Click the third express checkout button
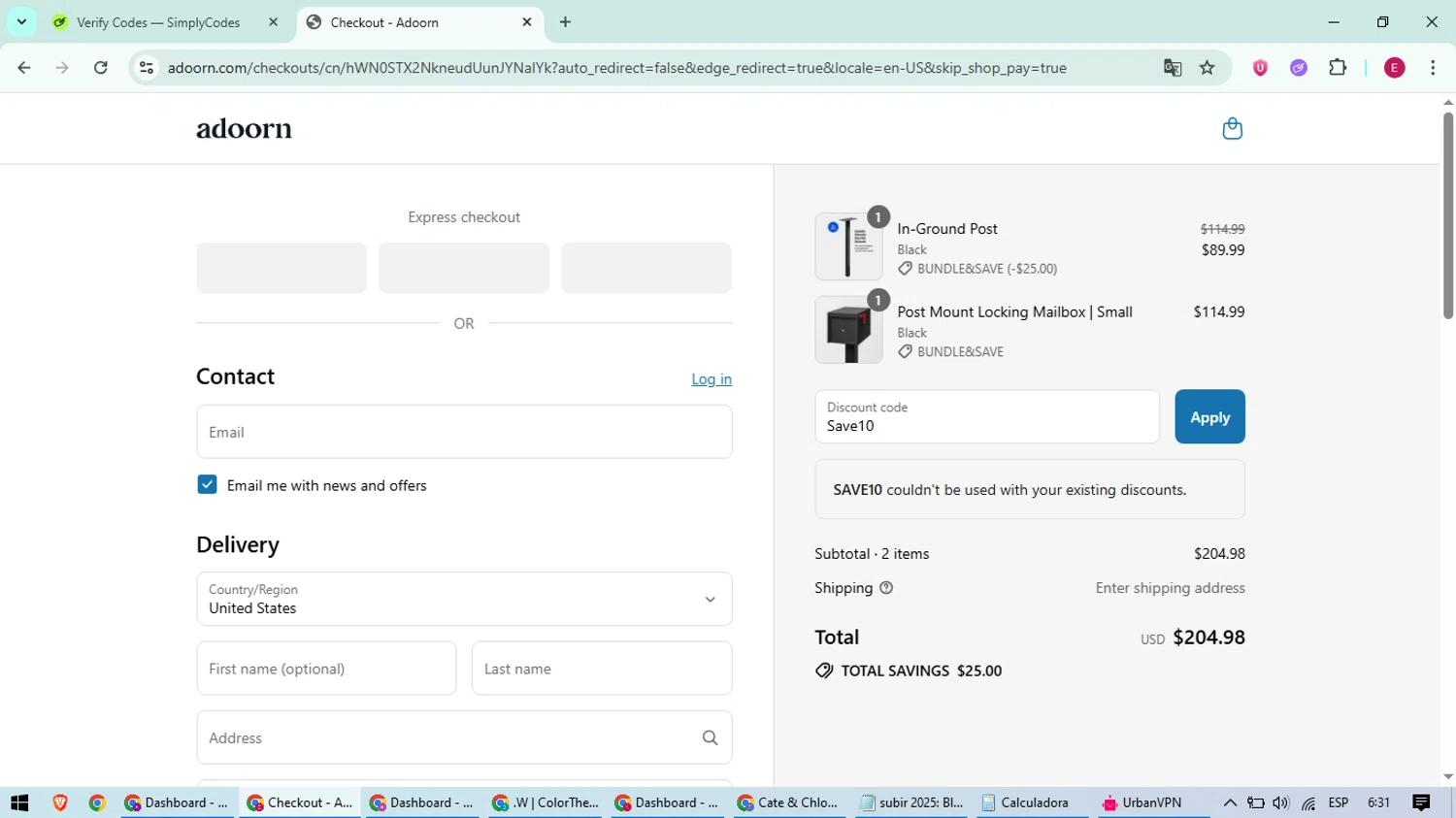Screen dimensions: 1456x818 pos(646,268)
